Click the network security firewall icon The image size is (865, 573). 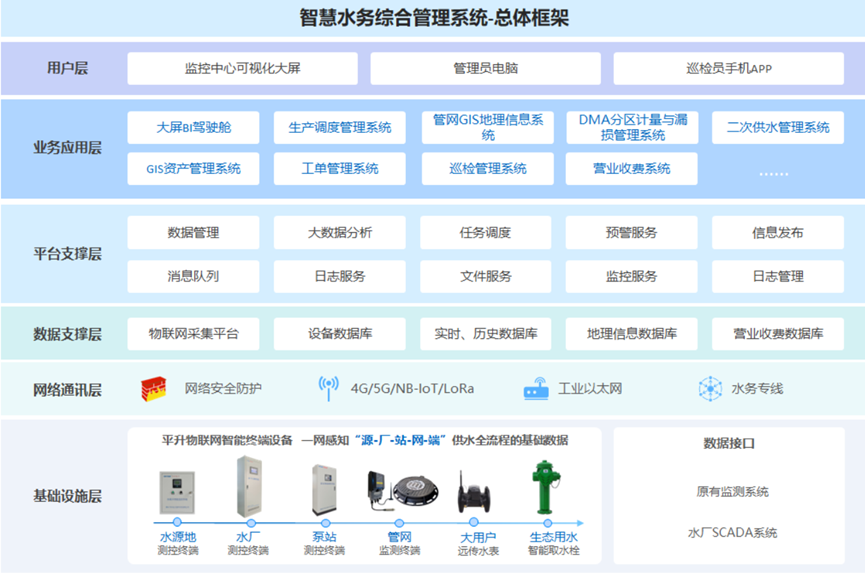point(153,388)
